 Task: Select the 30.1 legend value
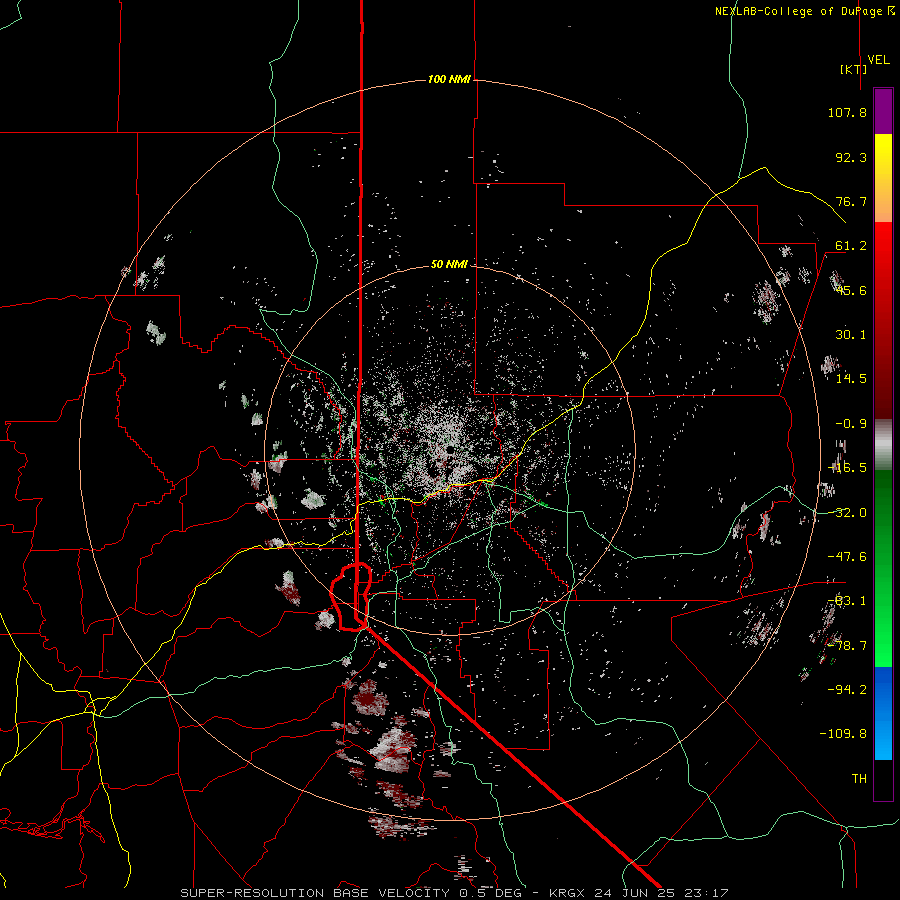(x=851, y=334)
